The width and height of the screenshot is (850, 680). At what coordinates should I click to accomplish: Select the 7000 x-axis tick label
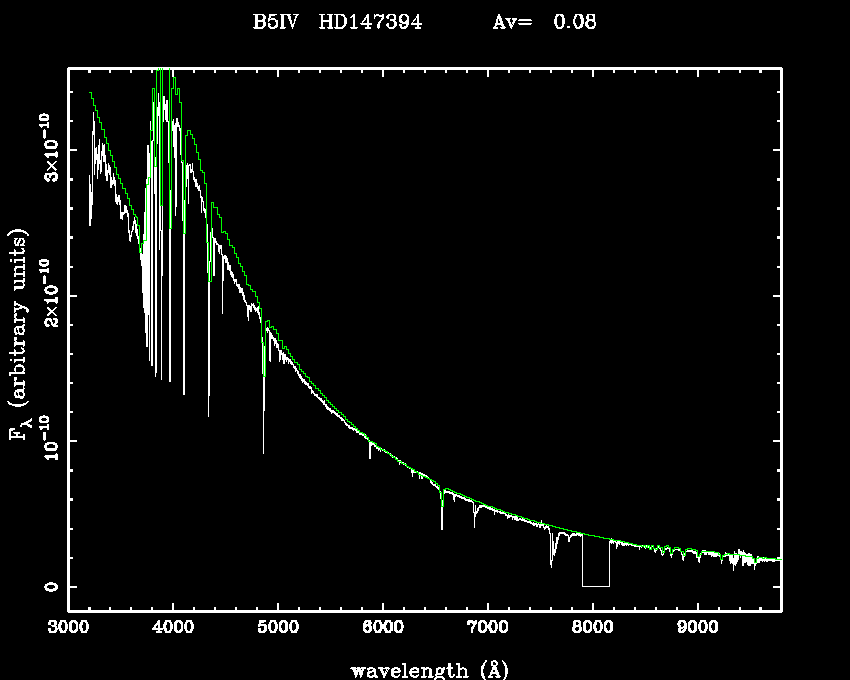[487, 628]
